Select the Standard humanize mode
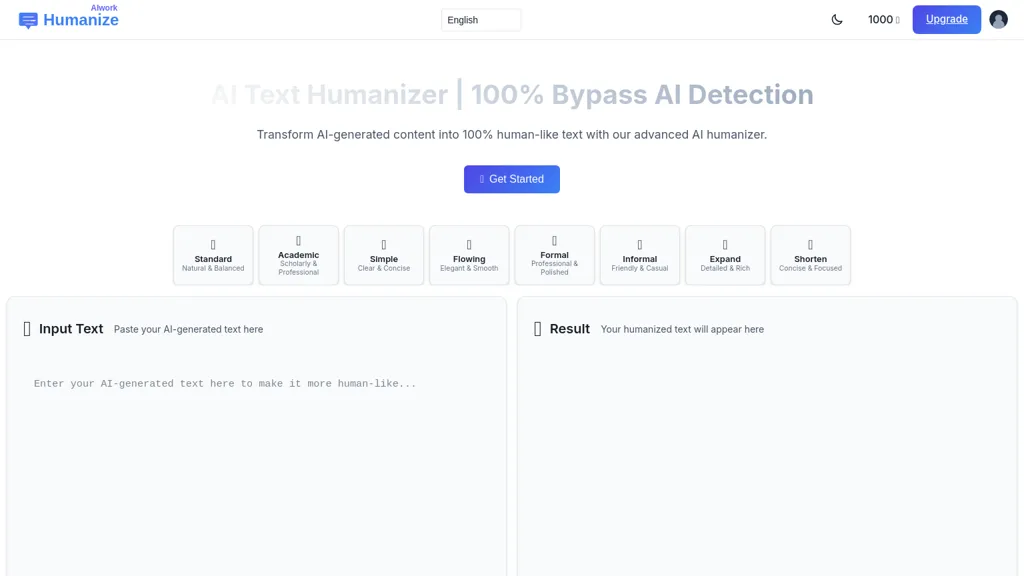 (213, 255)
